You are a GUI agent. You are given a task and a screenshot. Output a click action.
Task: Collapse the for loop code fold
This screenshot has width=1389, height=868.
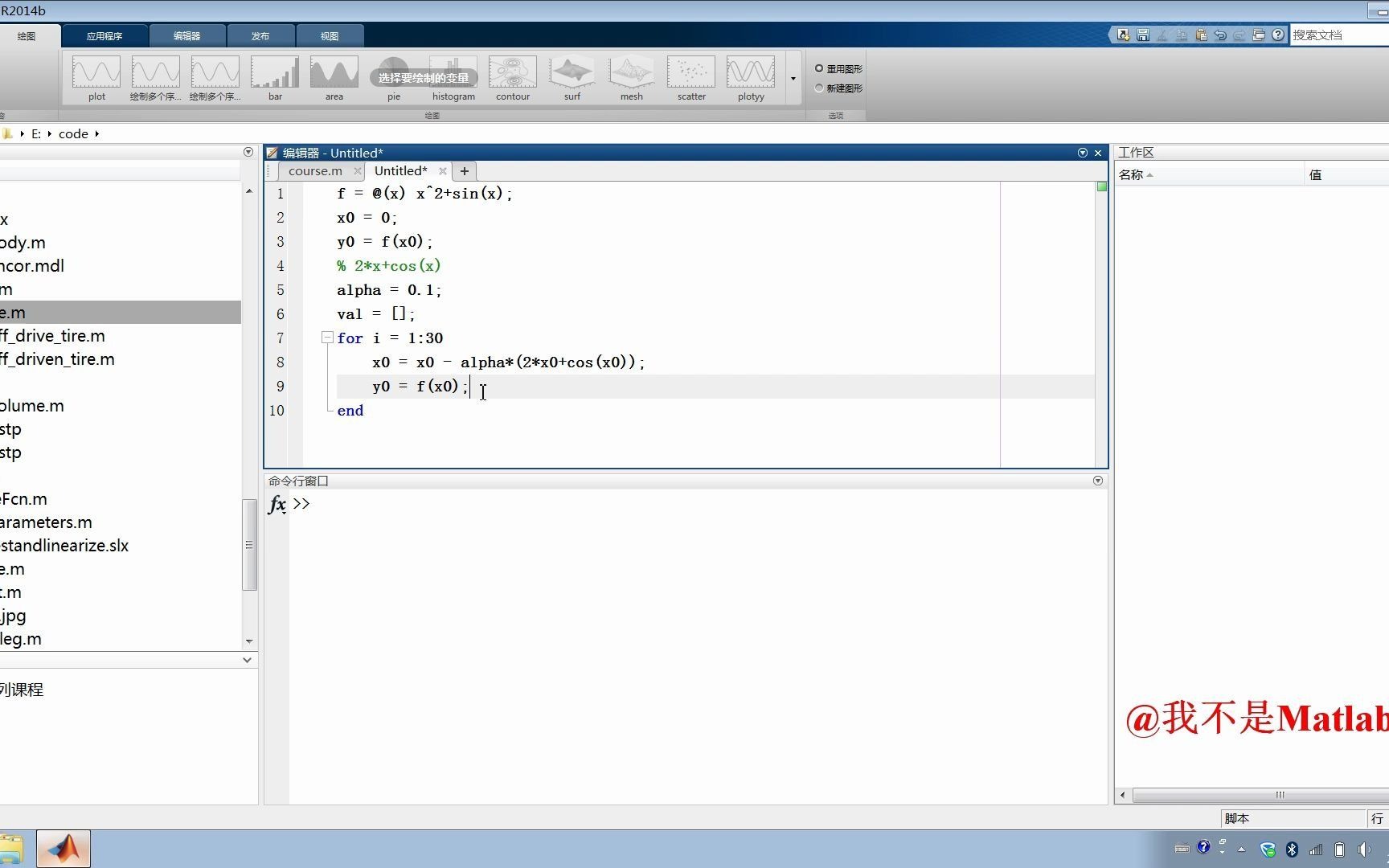pyautogui.click(x=327, y=338)
